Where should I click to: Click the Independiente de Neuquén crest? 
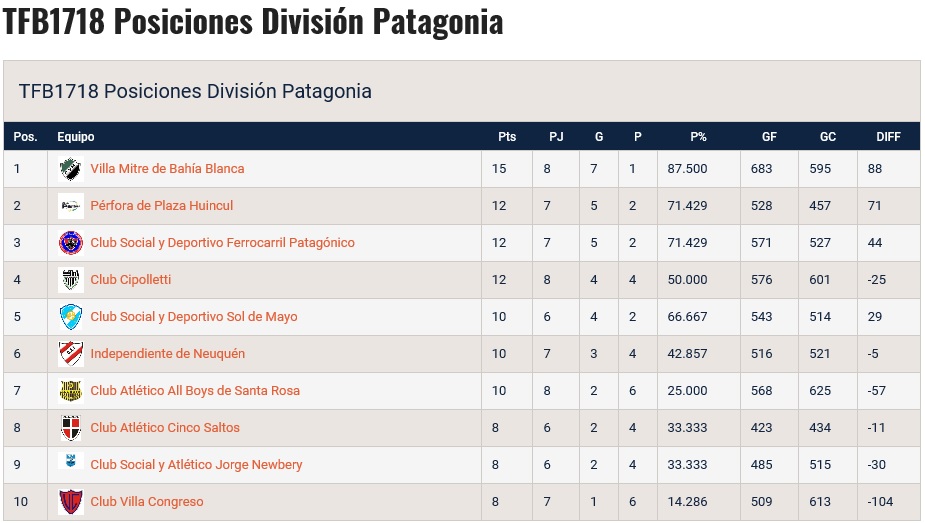71,354
